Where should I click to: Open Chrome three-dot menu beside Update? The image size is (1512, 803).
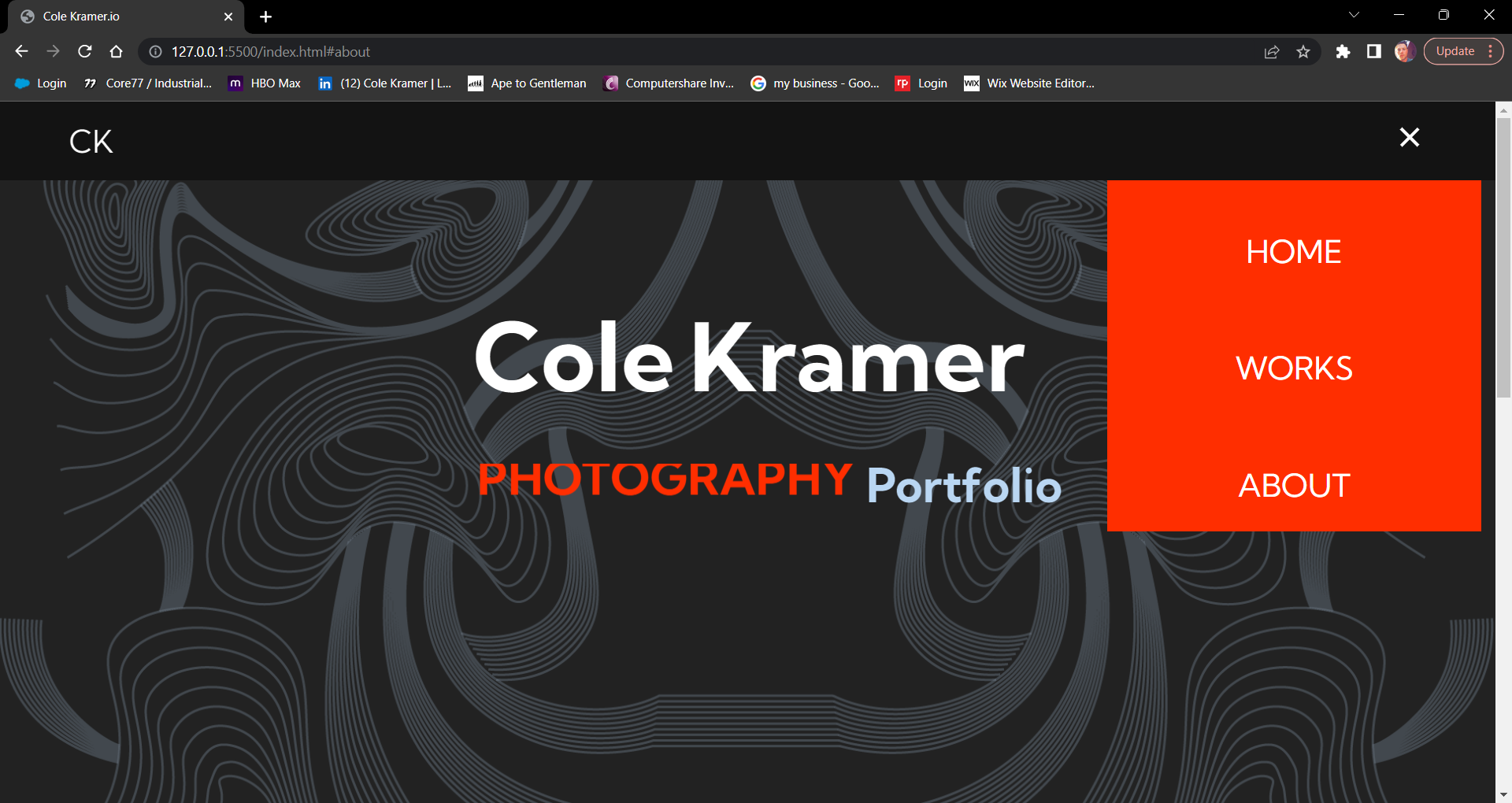pyautogui.click(x=1491, y=51)
